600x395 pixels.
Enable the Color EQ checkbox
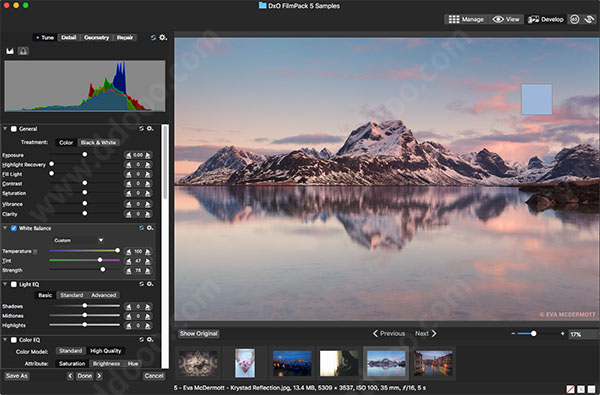[x=14, y=340]
